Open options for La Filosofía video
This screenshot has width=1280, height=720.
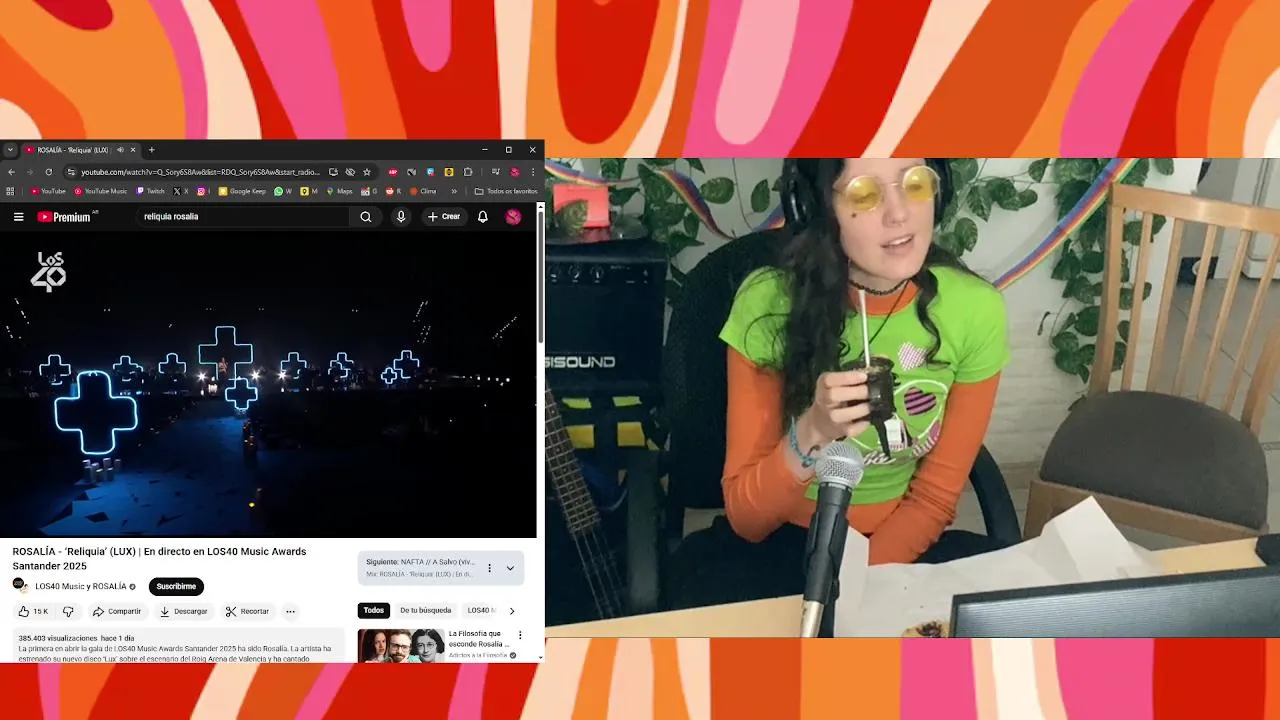tap(520, 635)
